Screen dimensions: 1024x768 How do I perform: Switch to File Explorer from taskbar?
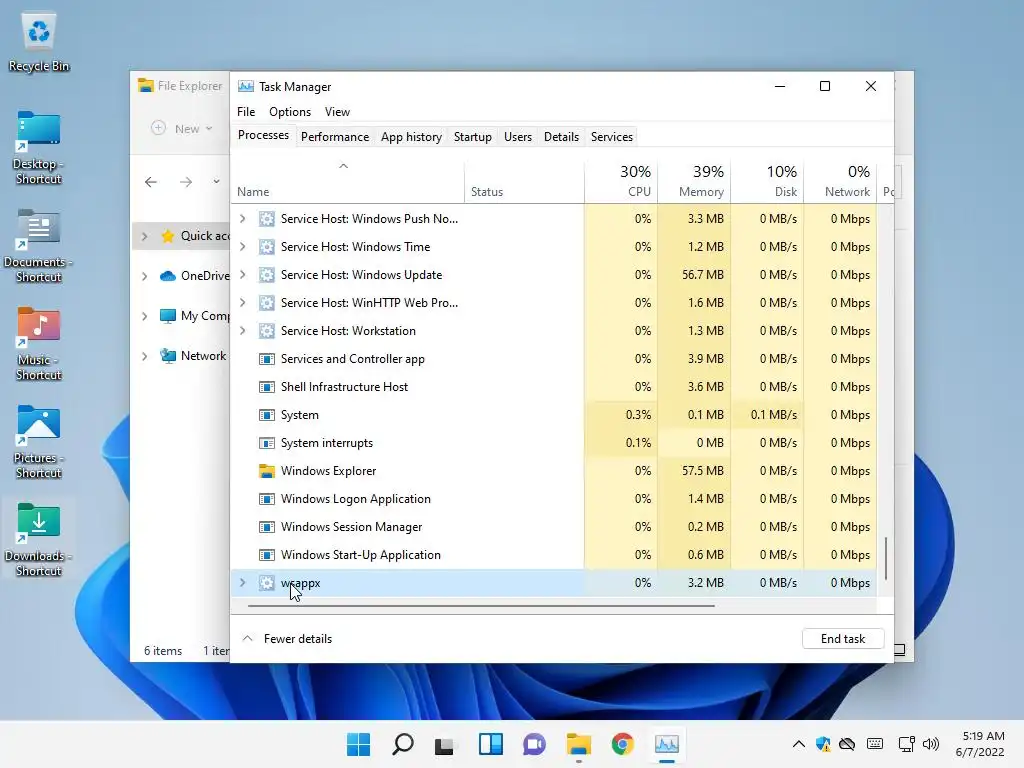[579, 744]
